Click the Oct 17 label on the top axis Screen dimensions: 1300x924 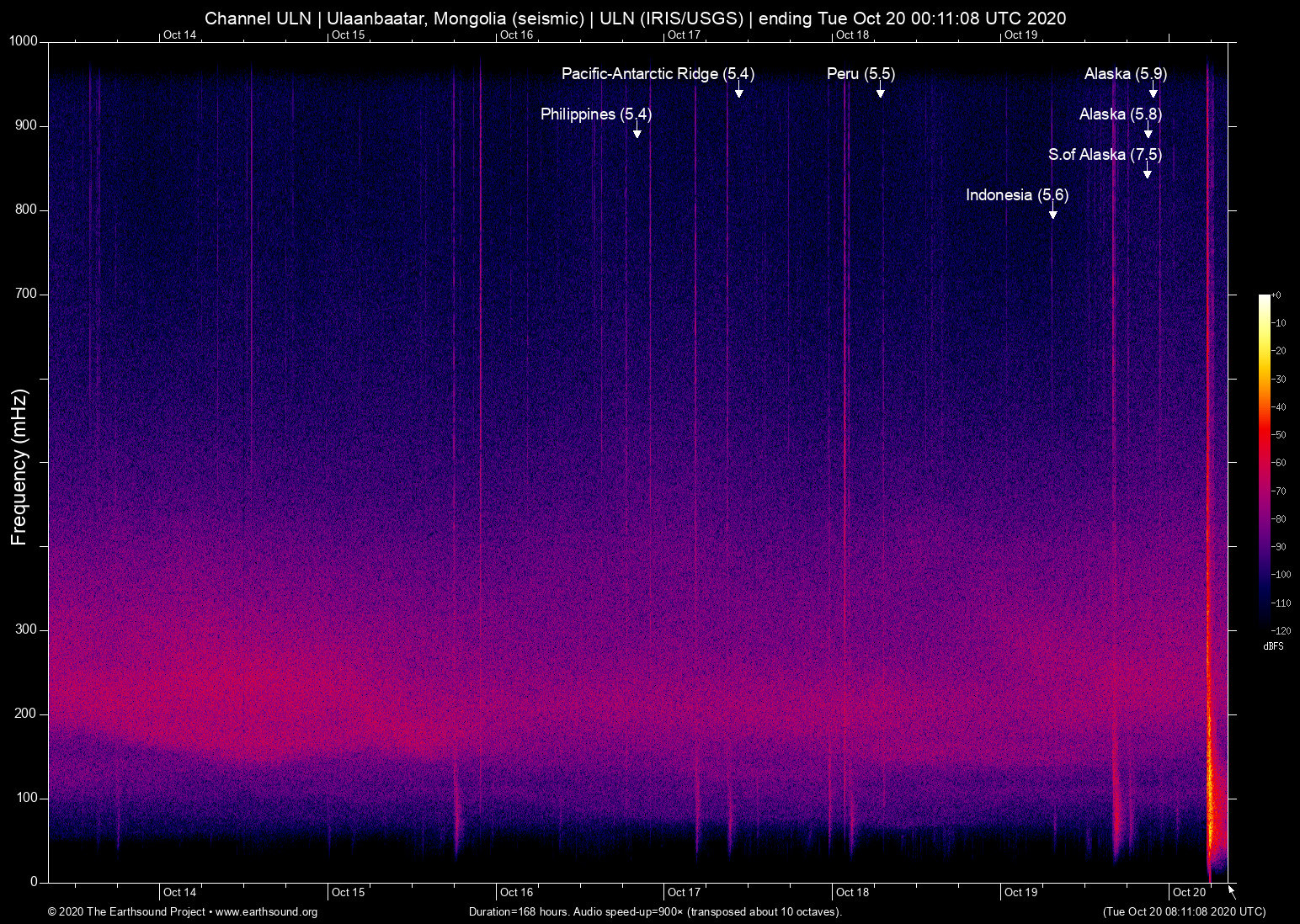[x=684, y=35]
